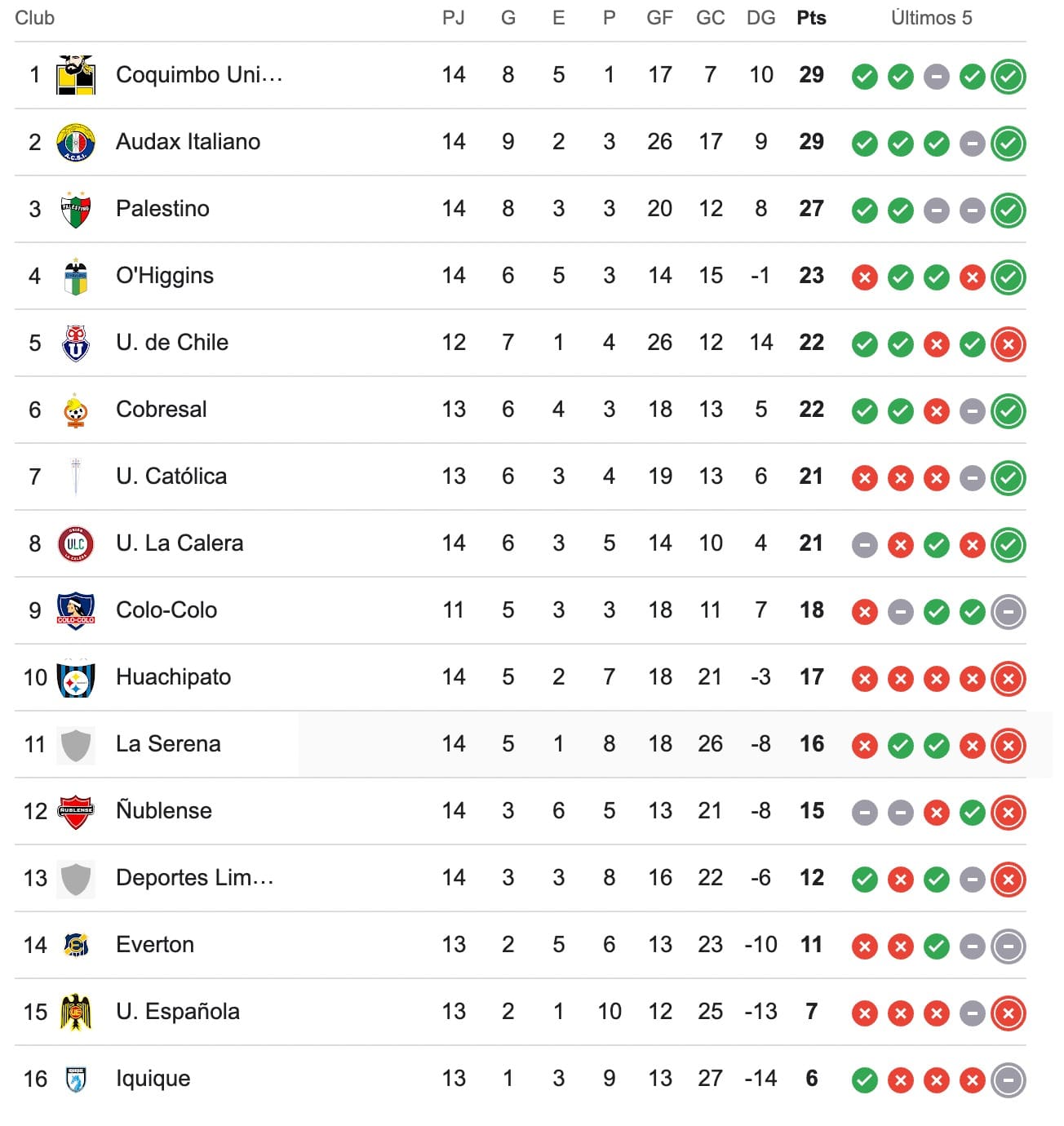Select the U. Católica row name
Screen dimensions: 1064x1126
point(171,477)
